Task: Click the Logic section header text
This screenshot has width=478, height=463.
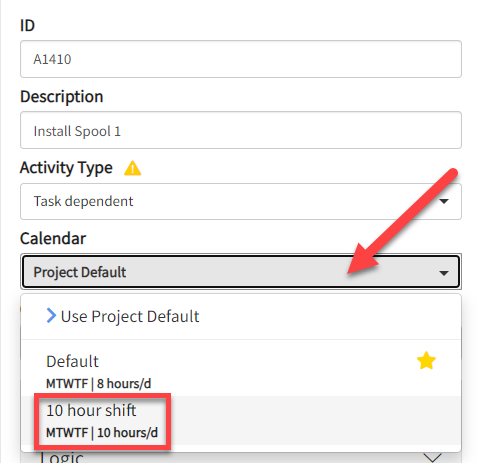Action: 62,457
